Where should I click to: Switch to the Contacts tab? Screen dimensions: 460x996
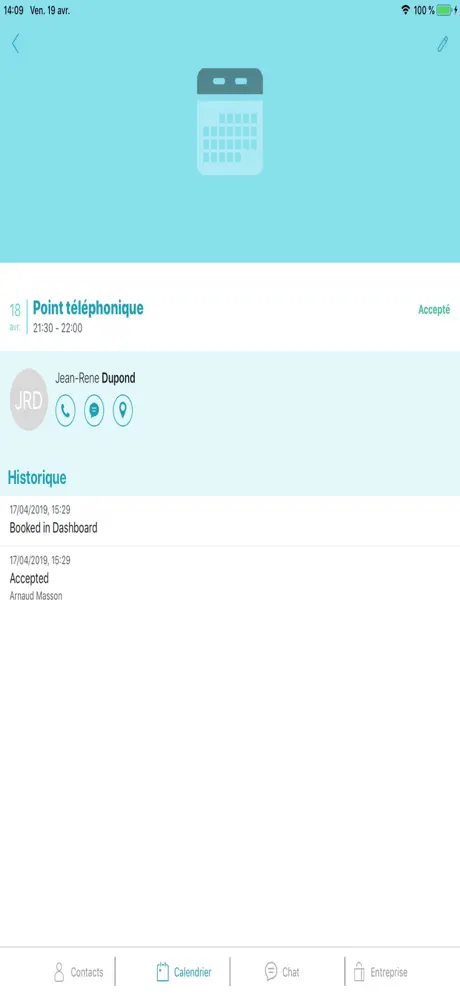click(79, 972)
